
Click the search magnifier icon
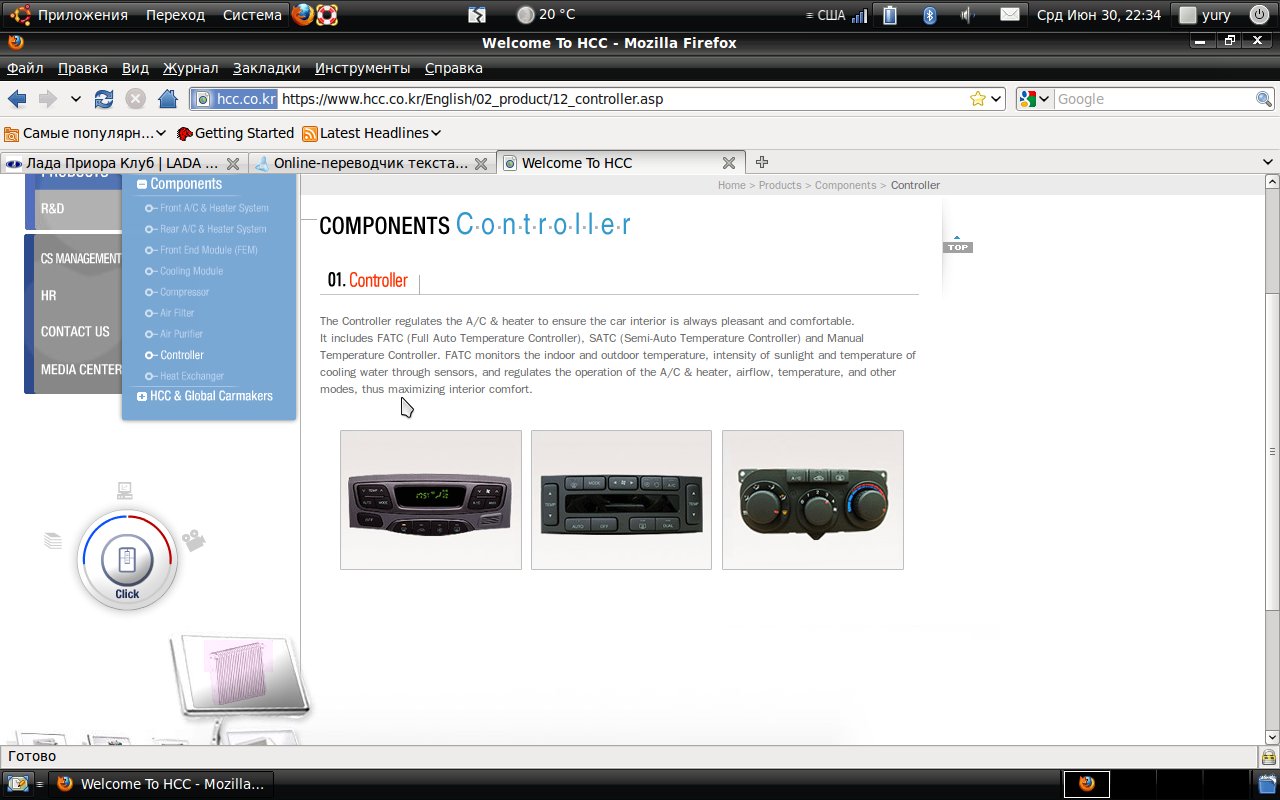coord(1264,99)
